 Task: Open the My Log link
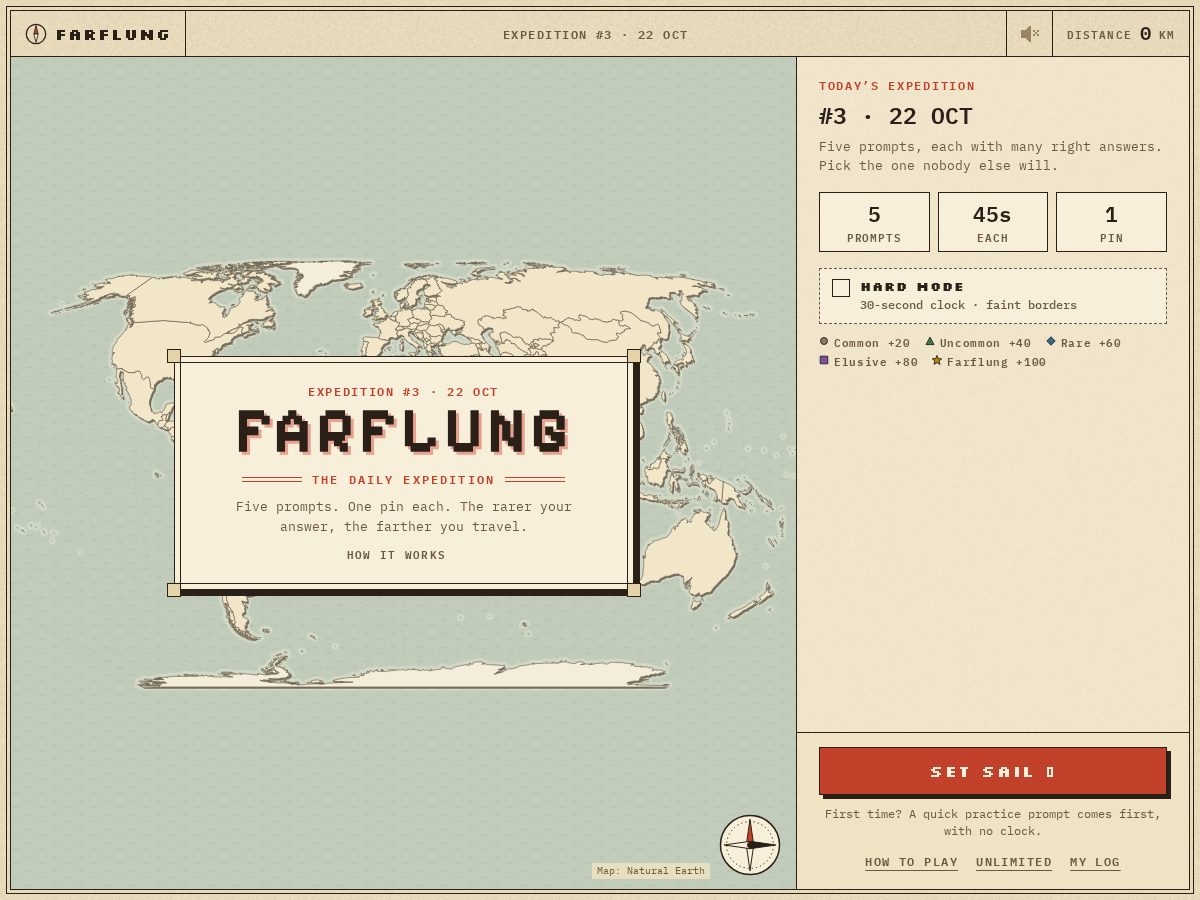pyautogui.click(x=1095, y=862)
